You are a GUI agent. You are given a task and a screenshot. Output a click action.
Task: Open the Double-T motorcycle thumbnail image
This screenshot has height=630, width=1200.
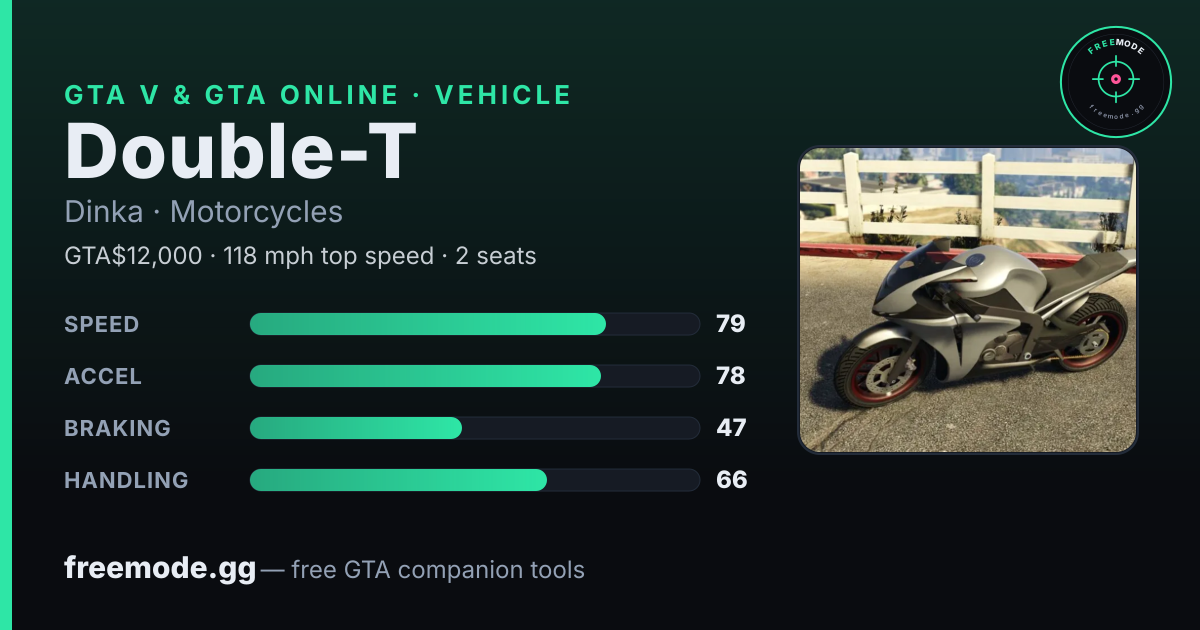click(968, 300)
